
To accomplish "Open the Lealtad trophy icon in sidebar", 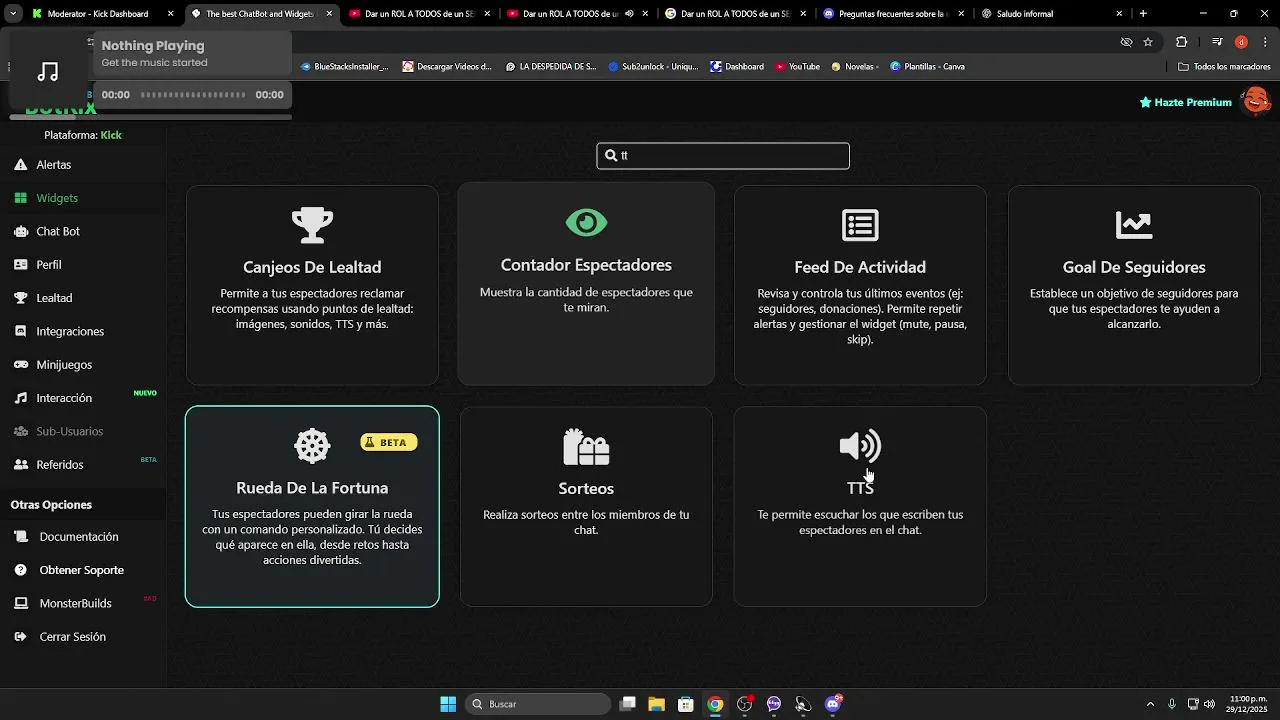I will tap(20, 298).
